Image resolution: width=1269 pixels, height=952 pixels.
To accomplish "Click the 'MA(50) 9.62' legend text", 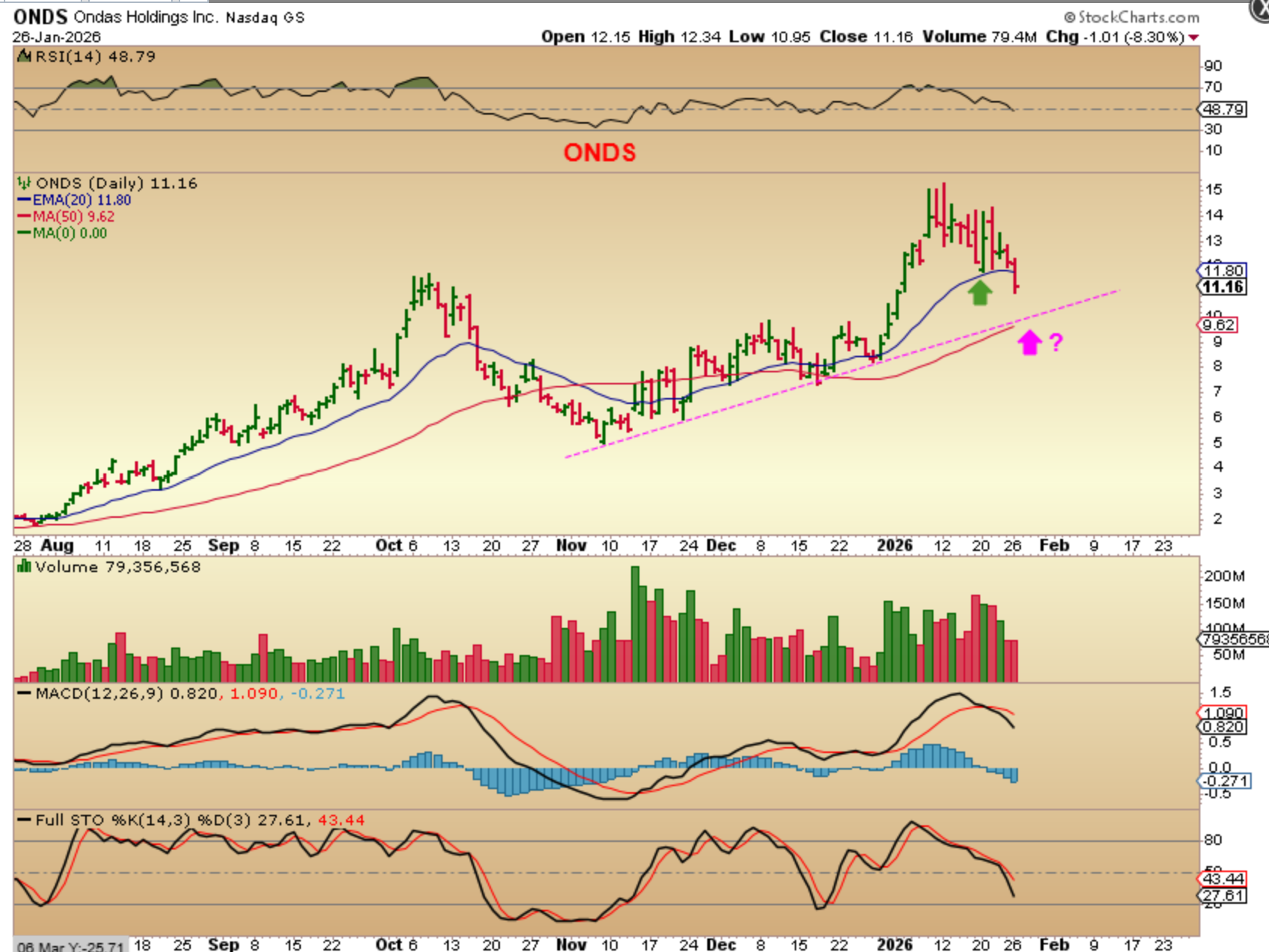I will (74, 217).
